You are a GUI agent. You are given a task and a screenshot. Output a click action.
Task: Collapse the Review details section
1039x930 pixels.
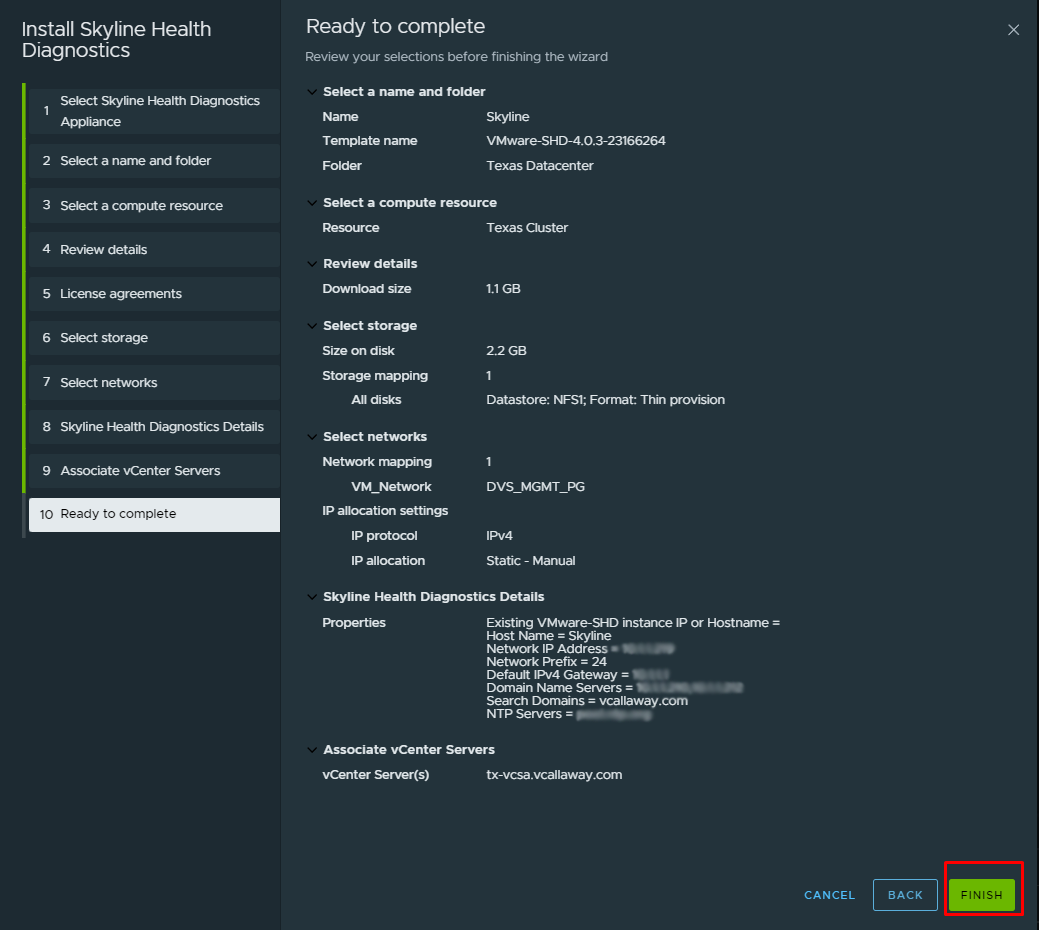pyautogui.click(x=312, y=264)
